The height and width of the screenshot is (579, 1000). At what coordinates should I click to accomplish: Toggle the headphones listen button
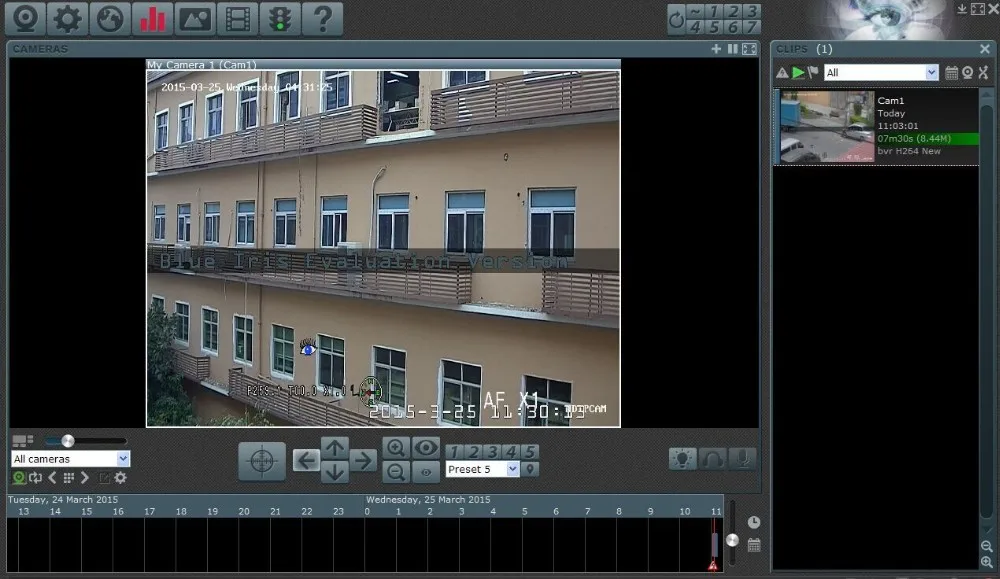point(712,458)
